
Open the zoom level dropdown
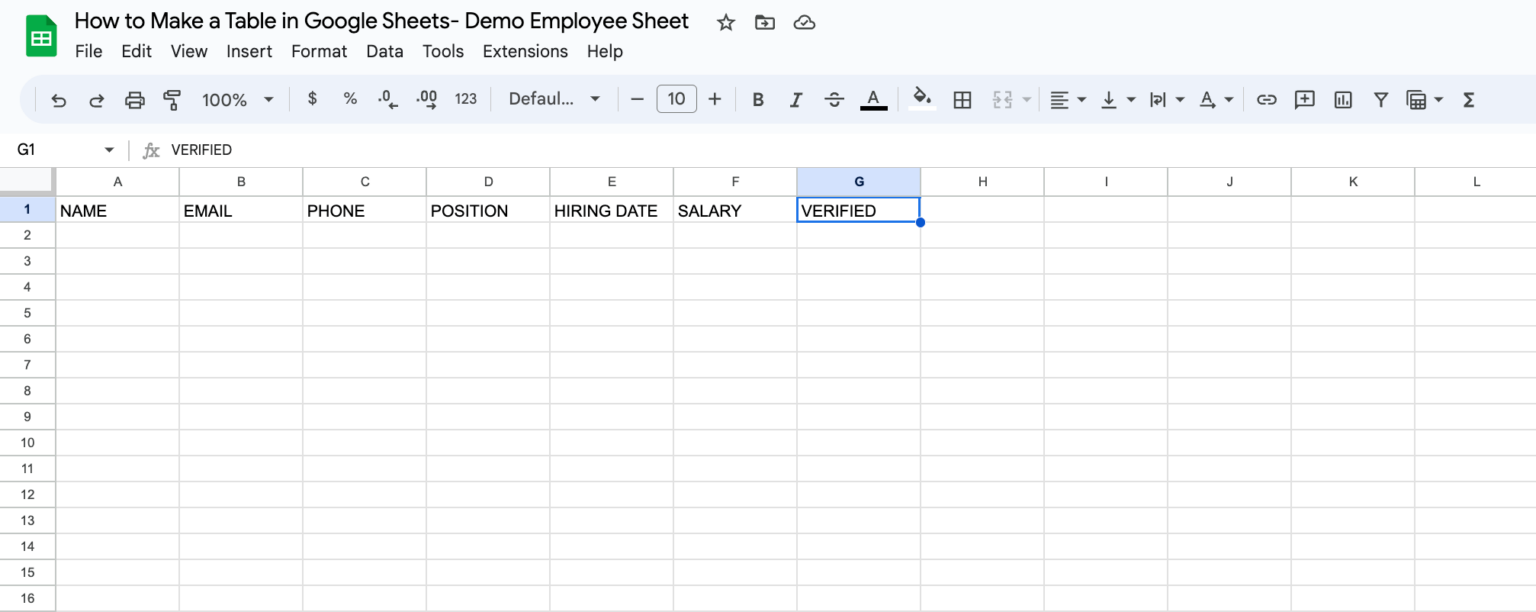tap(236, 99)
